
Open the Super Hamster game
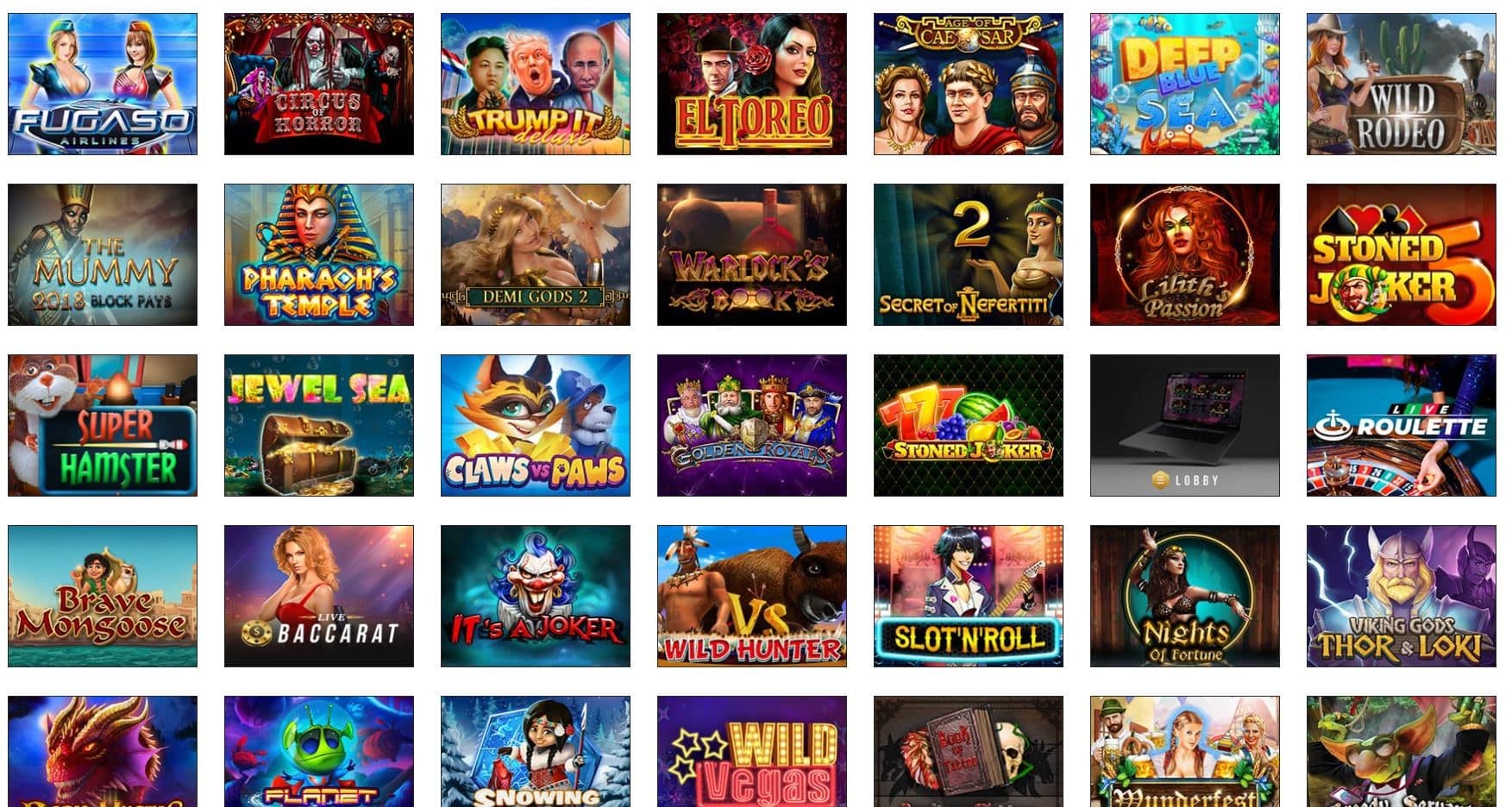click(103, 425)
